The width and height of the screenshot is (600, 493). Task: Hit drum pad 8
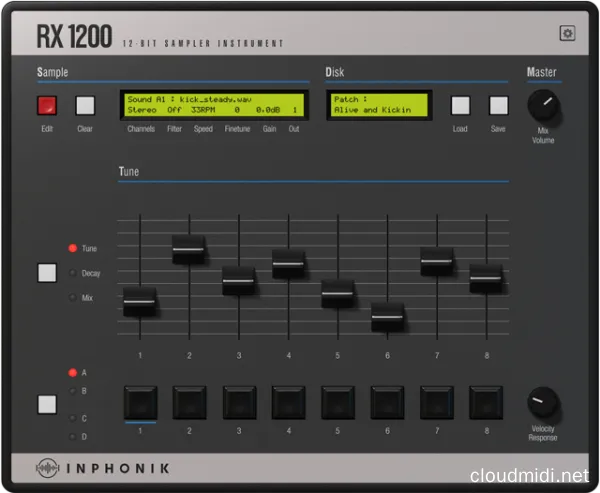click(485, 402)
